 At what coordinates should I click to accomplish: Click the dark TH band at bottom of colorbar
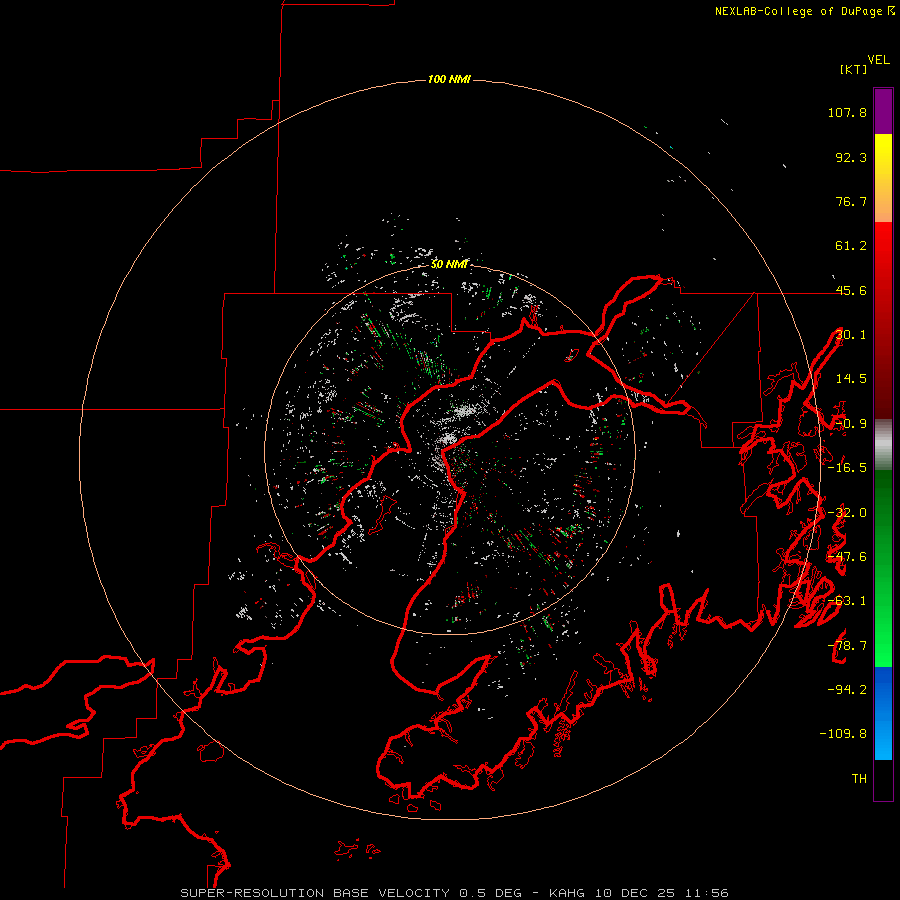(883, 779)
